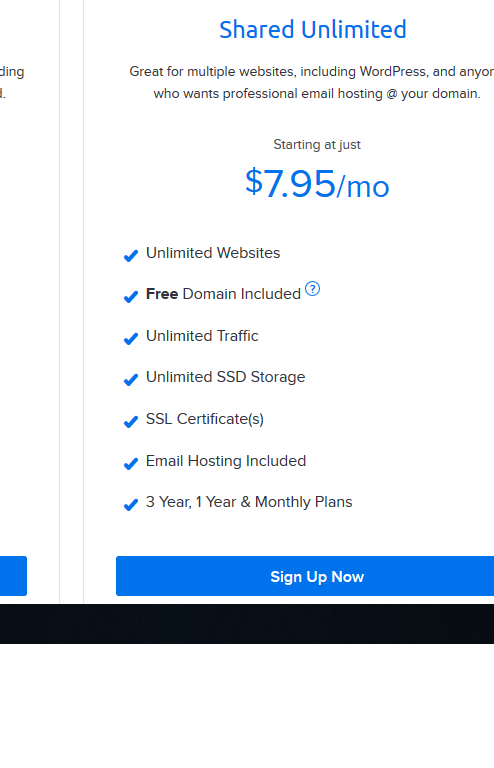The width and height of the screenshot is (494, 768).
Task: Click the checkmark next to Unlimited Websites
Action: (x=131, y=256)
